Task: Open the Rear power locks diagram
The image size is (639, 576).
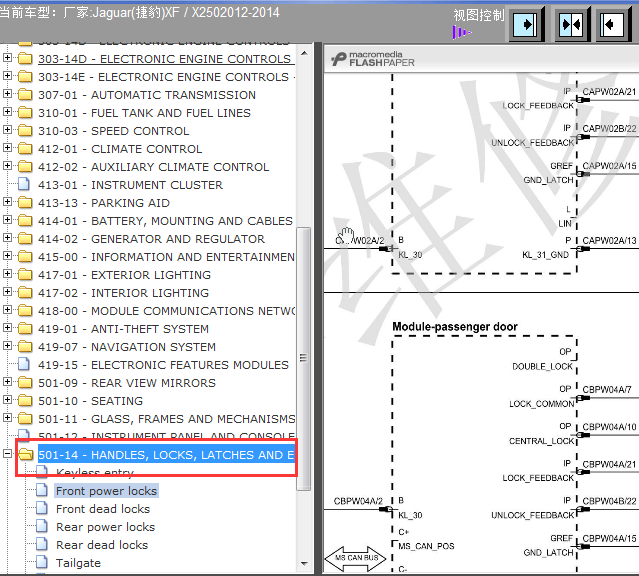Action: (106, 527)
